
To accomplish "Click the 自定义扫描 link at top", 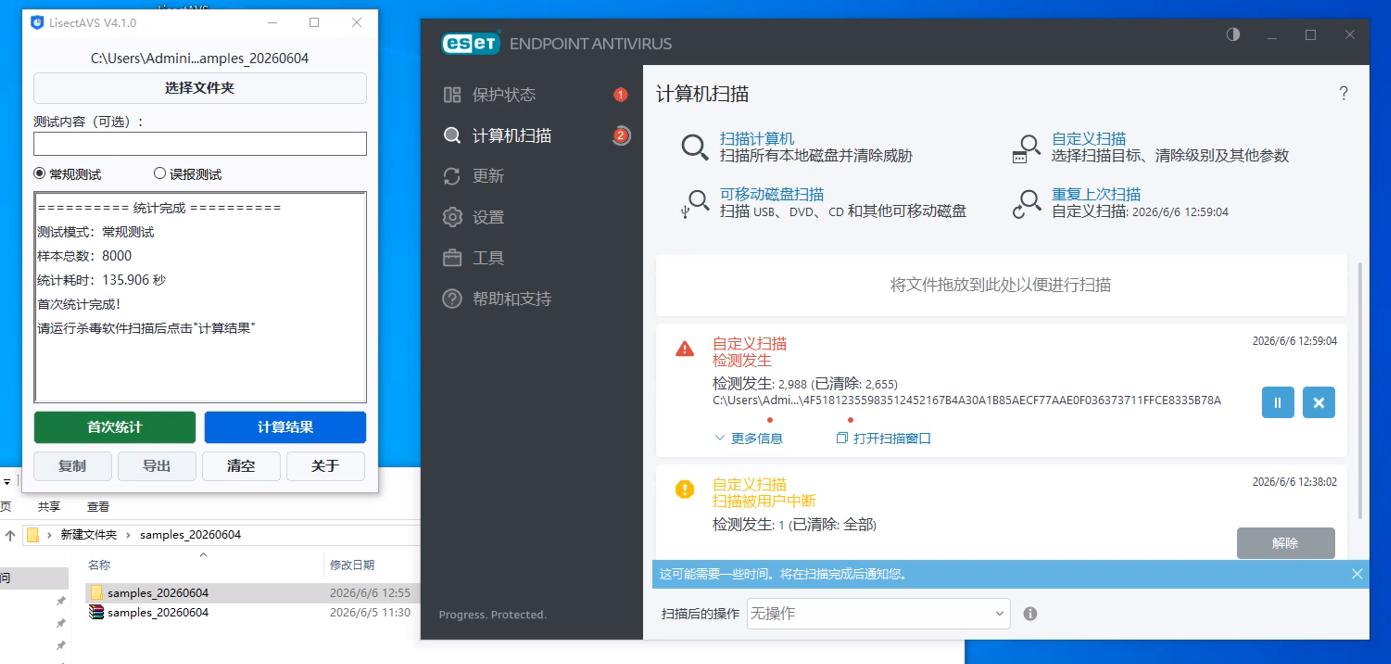I will 1089,139.
